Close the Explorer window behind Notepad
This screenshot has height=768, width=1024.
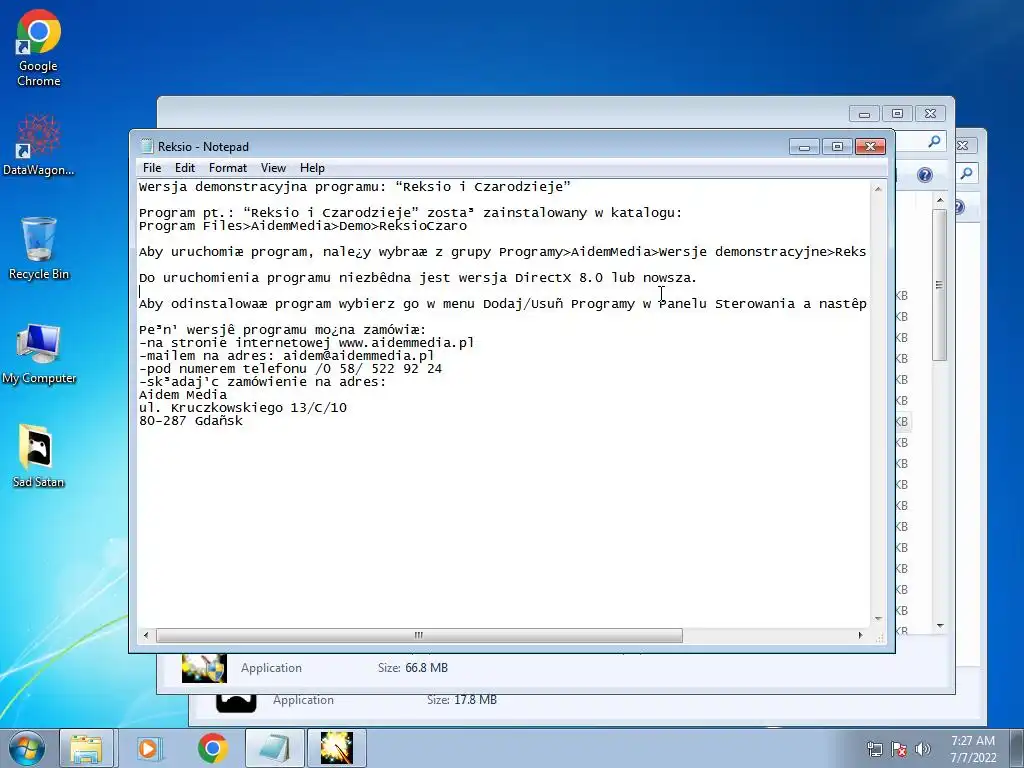tap(931, 114)
